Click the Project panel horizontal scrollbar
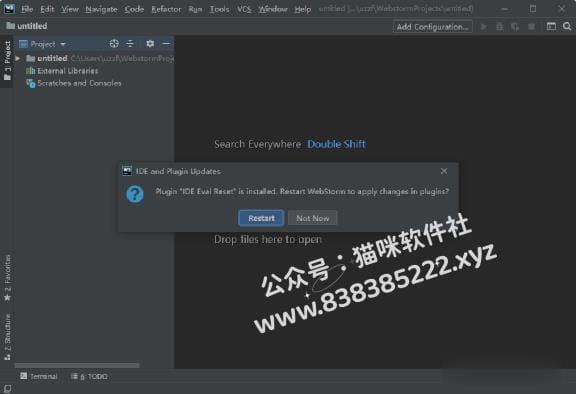Image resolution: width=576 pixels, height=394 pixels. (x=77, y=365)
